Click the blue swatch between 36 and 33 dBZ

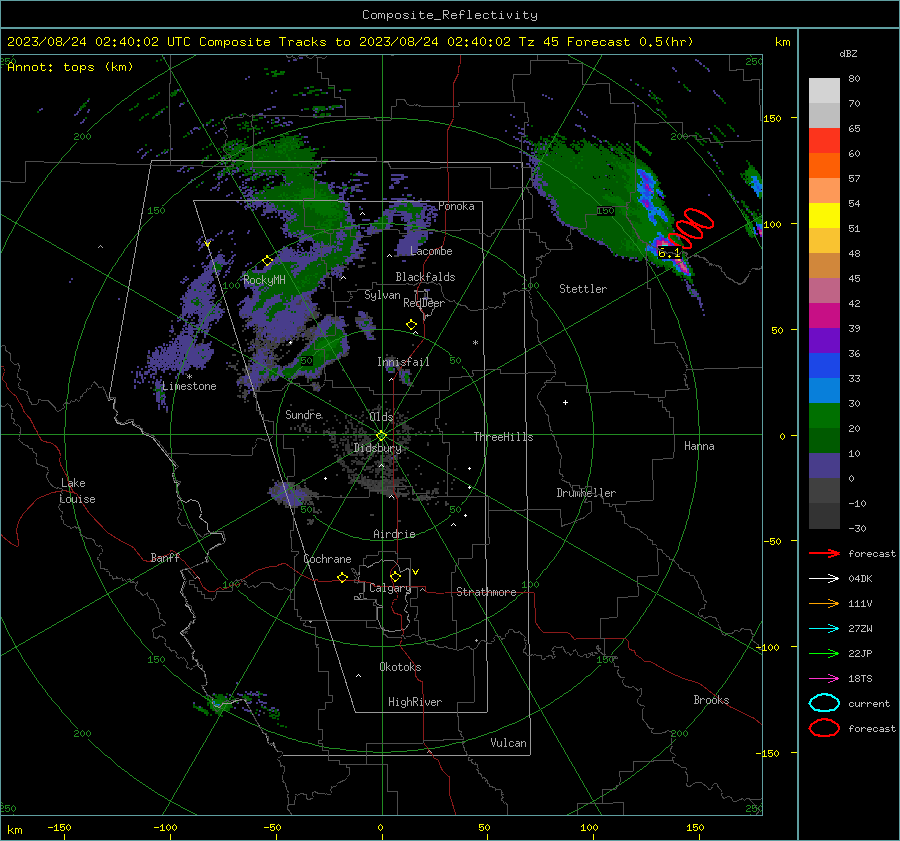[x=824, y=365]
